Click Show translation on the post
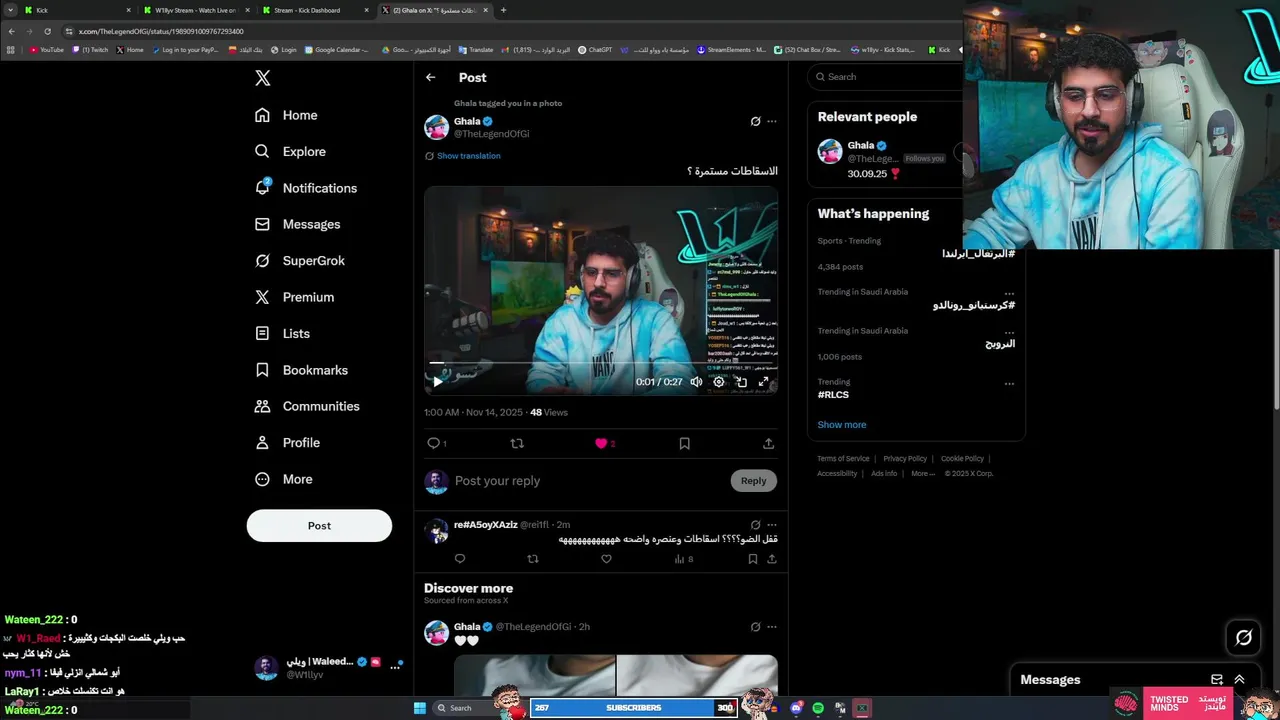 (468, 156)
